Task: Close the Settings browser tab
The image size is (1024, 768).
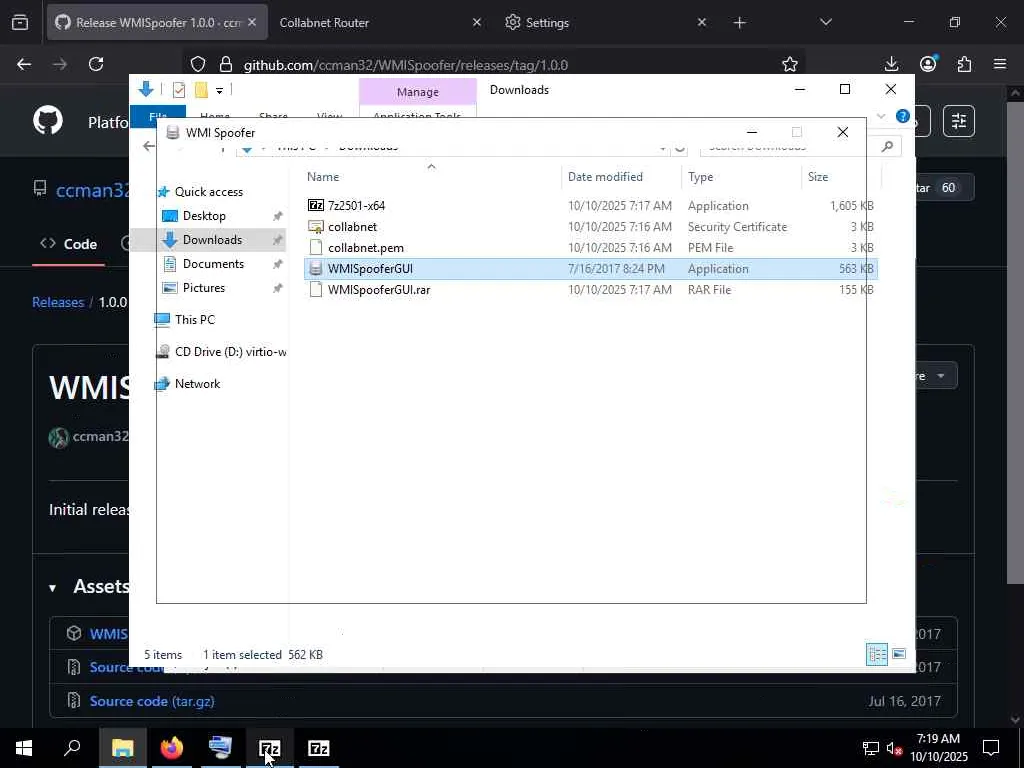Action: point(701,22)
